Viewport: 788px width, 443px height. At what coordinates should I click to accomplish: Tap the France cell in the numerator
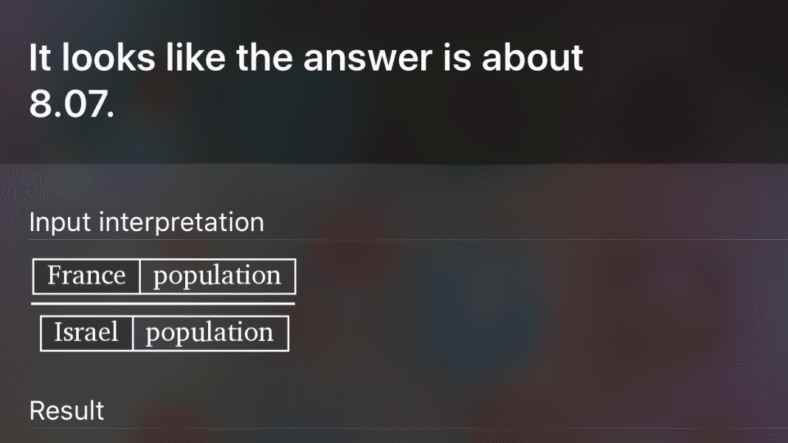(86, 276)
